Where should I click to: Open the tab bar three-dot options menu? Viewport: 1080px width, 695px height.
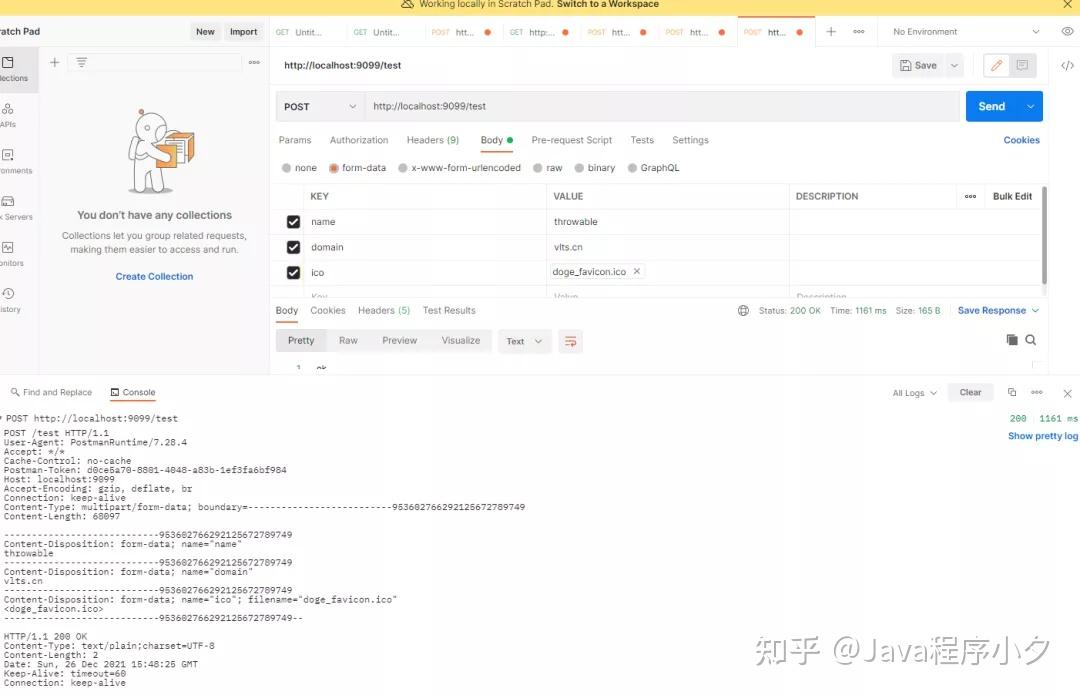[x=859, y=32]
